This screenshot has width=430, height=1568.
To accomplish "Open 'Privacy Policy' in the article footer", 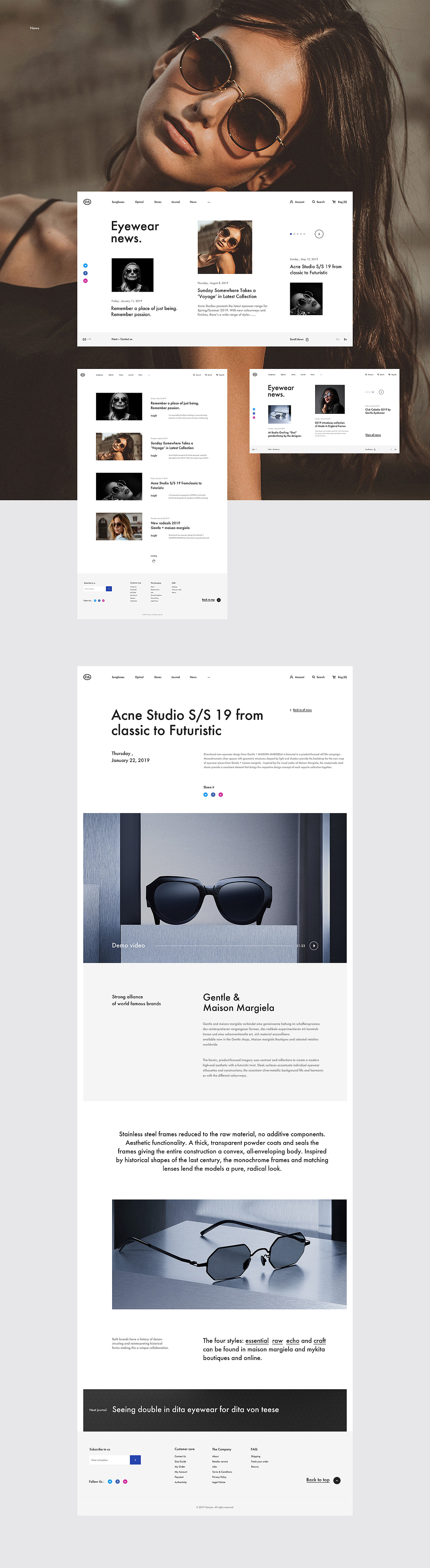I will tap(220, 1477).
